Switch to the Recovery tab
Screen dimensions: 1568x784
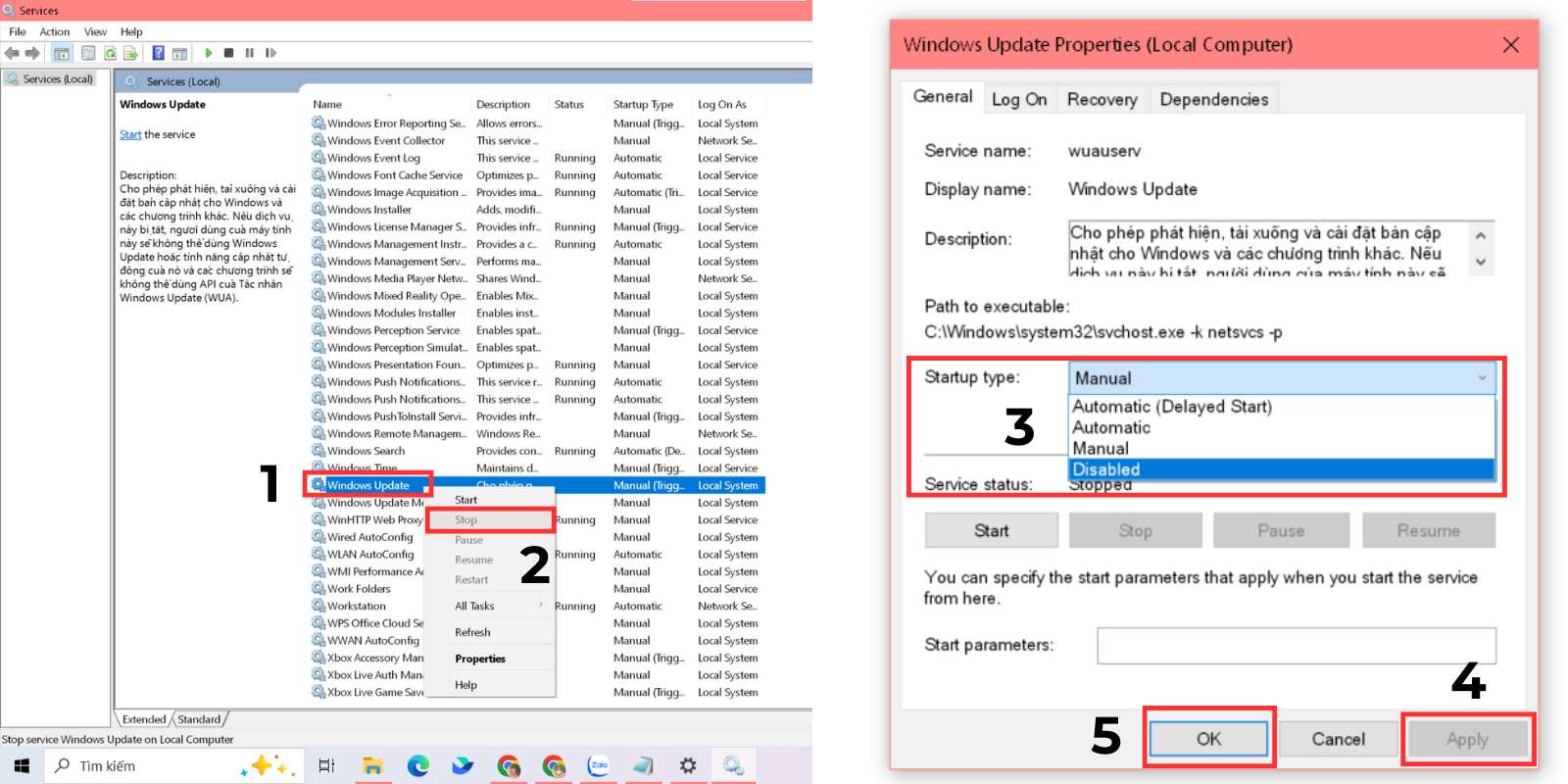pyautogui.click(x=1102, y=99)
